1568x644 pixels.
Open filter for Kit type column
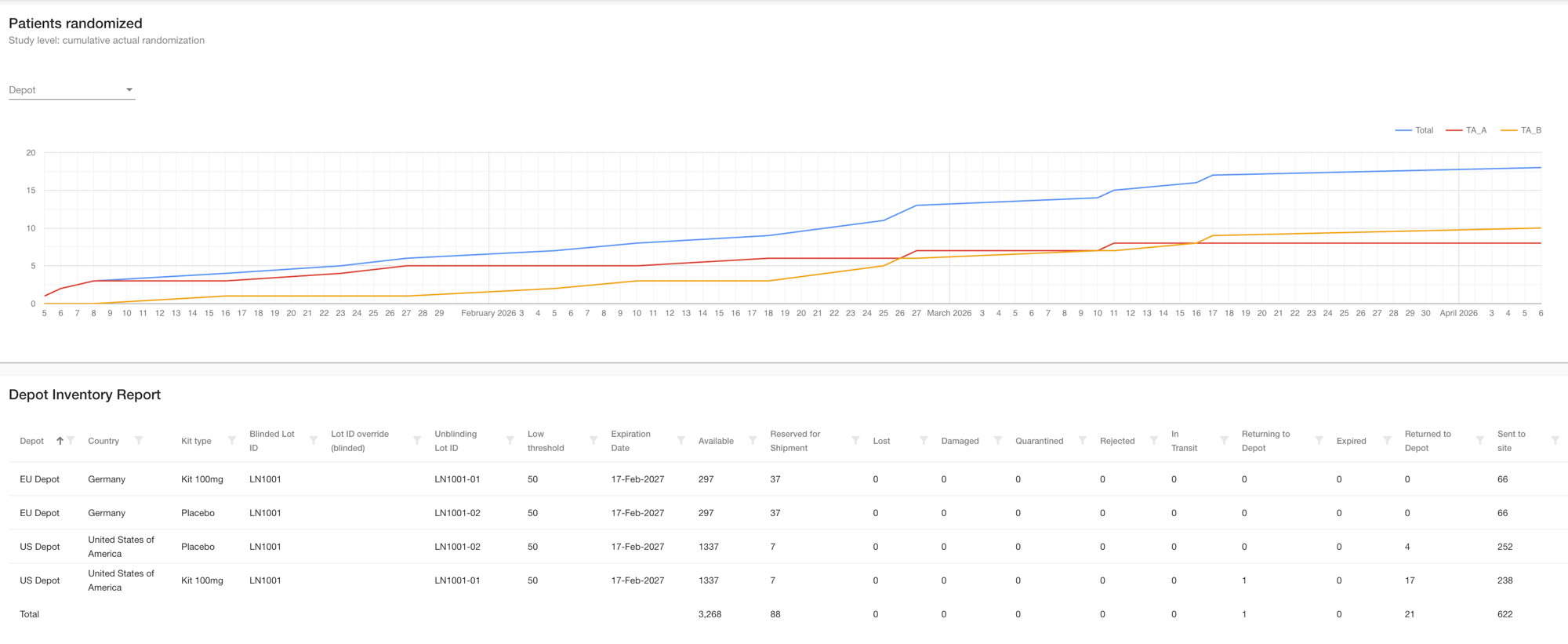(x=232, y=441)
